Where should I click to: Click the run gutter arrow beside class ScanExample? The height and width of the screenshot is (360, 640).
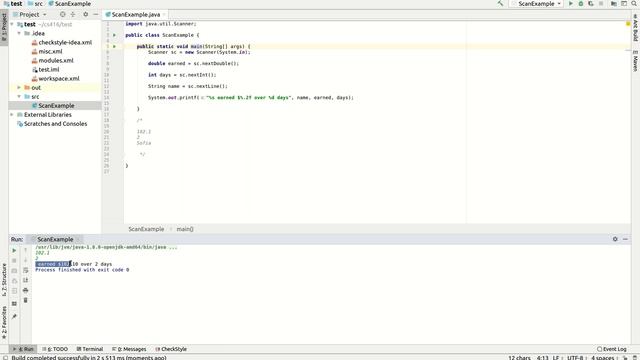(114, 35)
